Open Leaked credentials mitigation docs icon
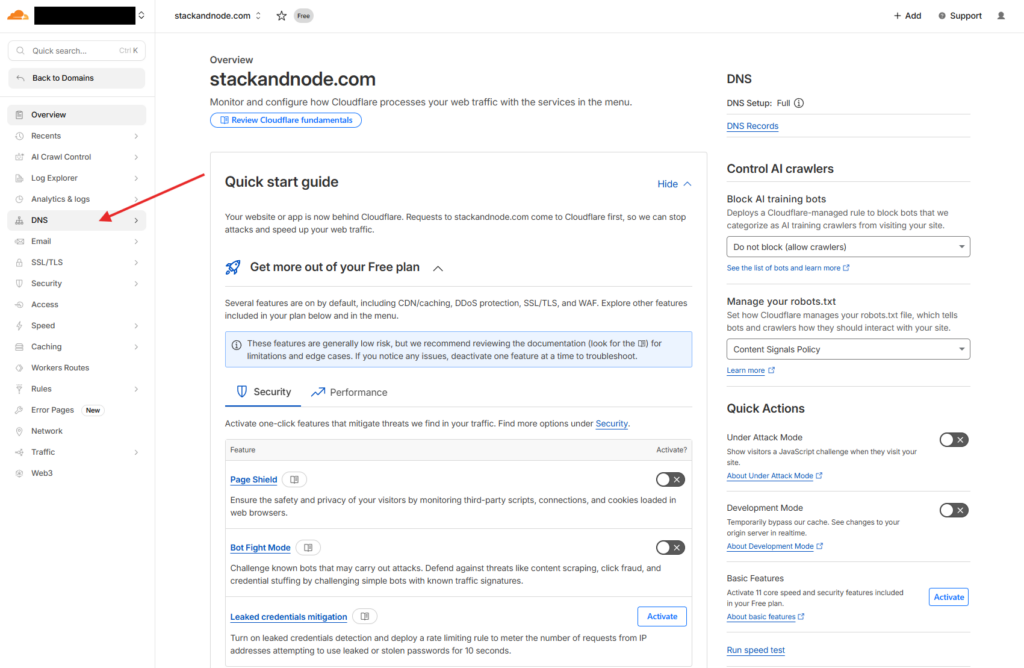1024x668 pixels. pyautogui.click(x=365, y=617)
